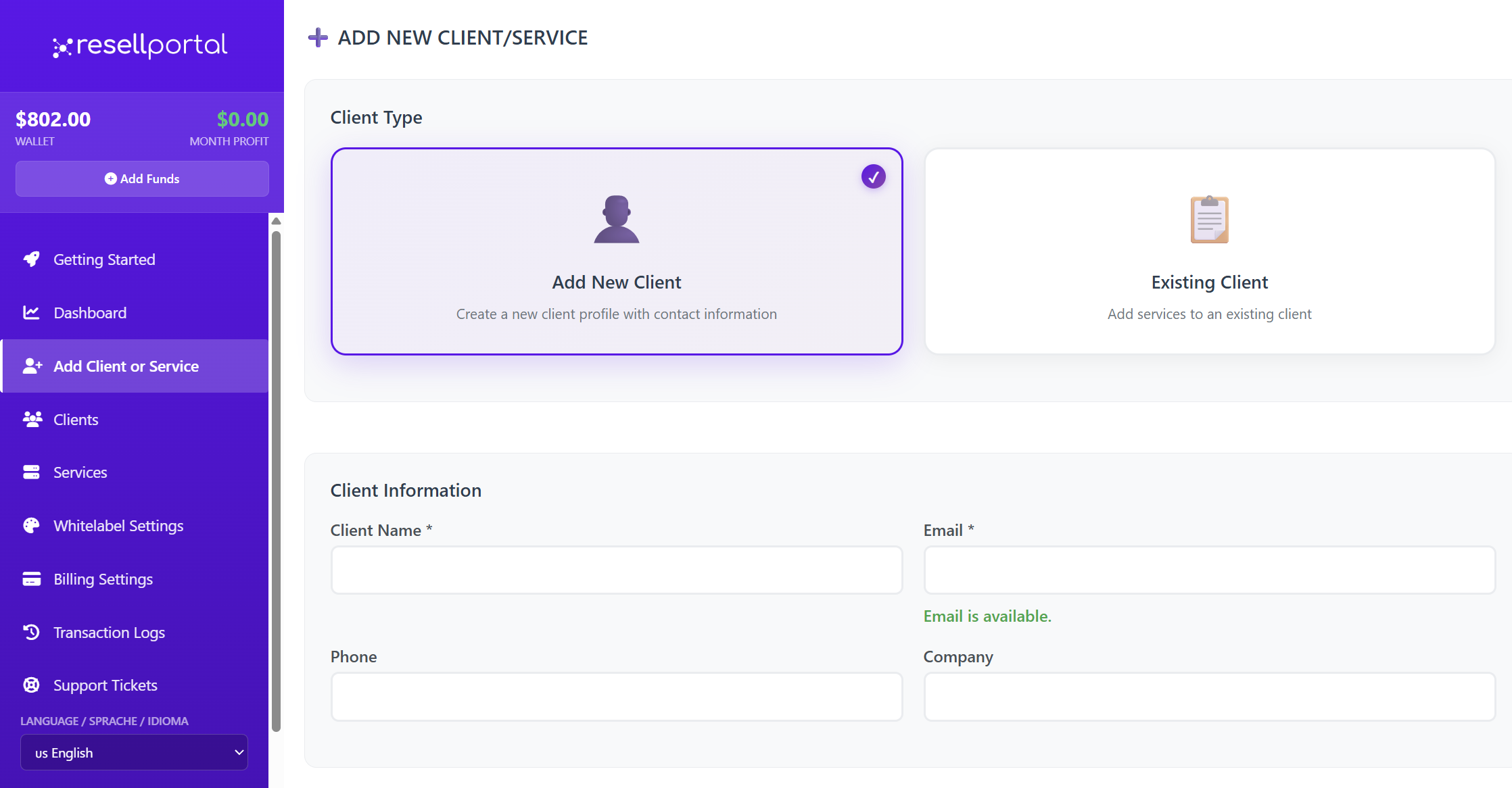Click the Support Tickets lifebuoy icon

click(x=31, y=685)
